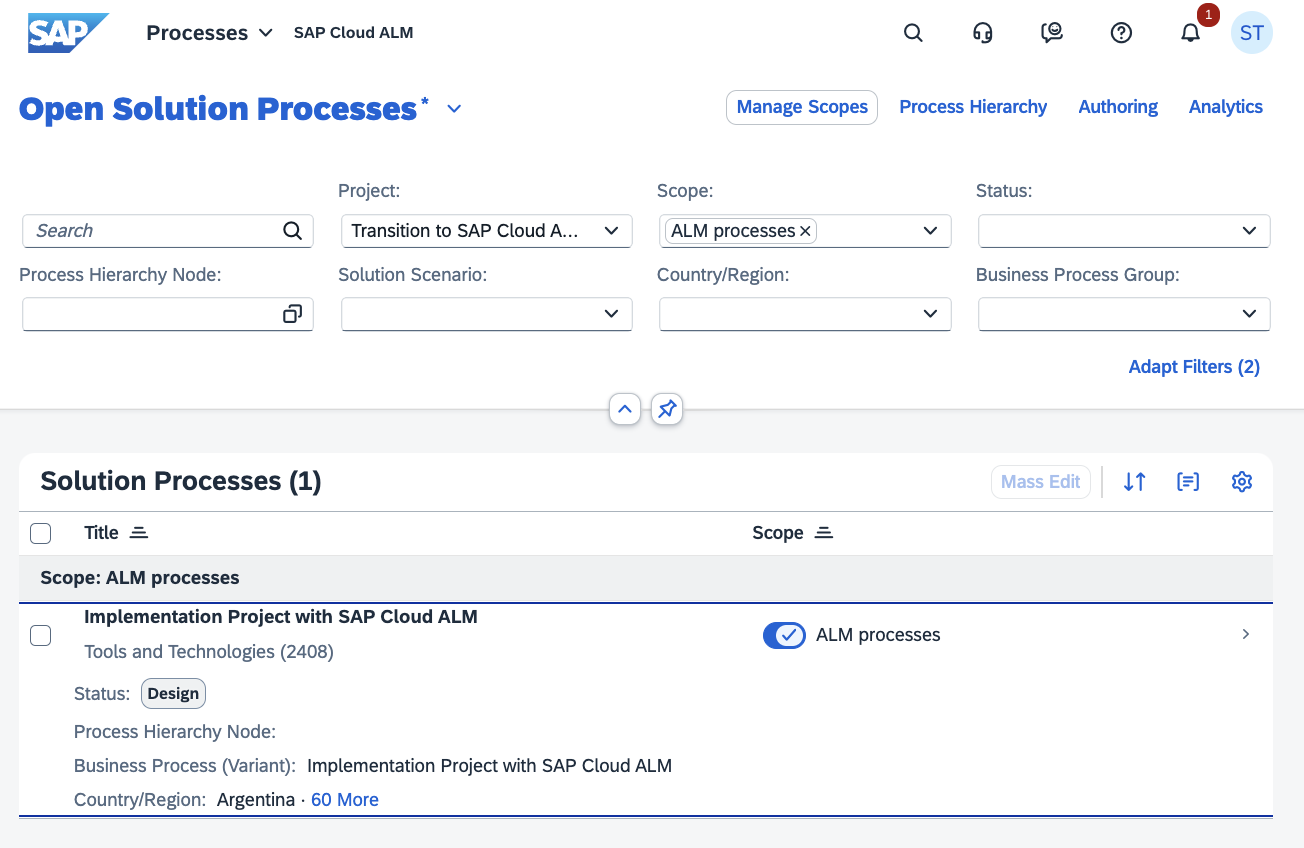Click in the Search input field
This screenshot has height=848, width=1304.
pyautogui.click(x=155, y=231)
